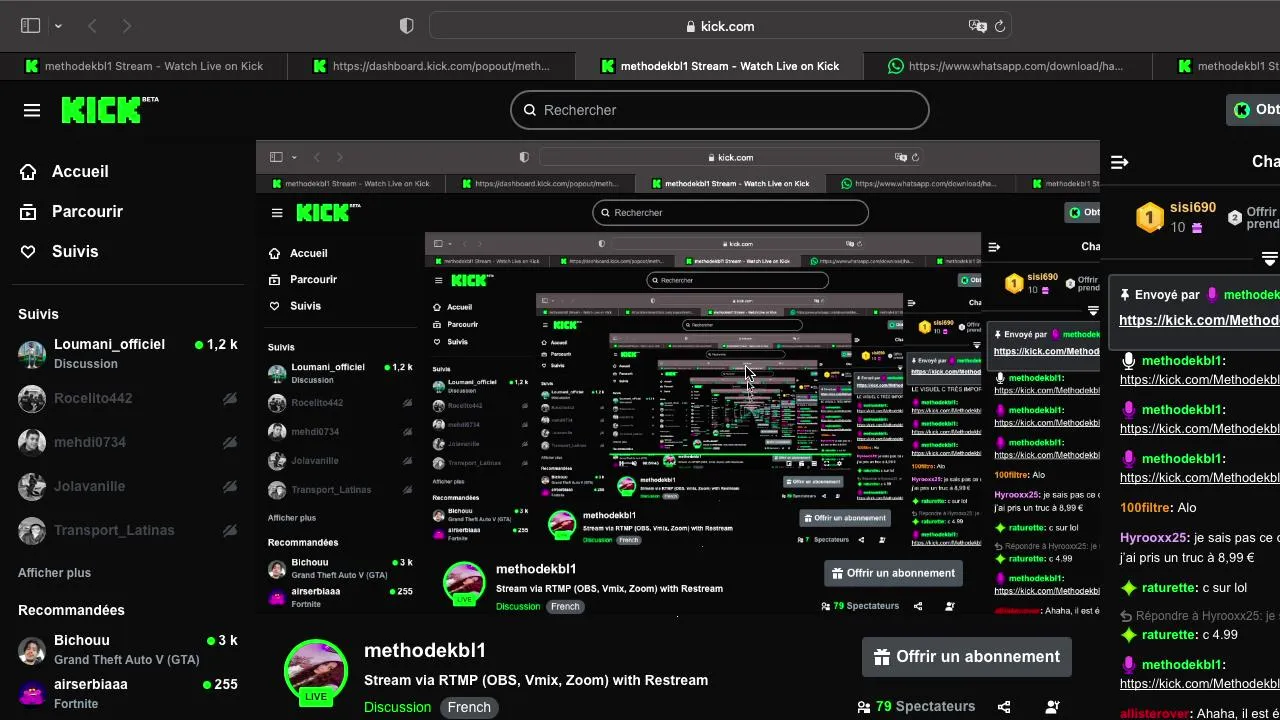Open the Loumani_officiel channel in the main sidebar
This screenshot has width=1280, height=720.
pos(128,353)
